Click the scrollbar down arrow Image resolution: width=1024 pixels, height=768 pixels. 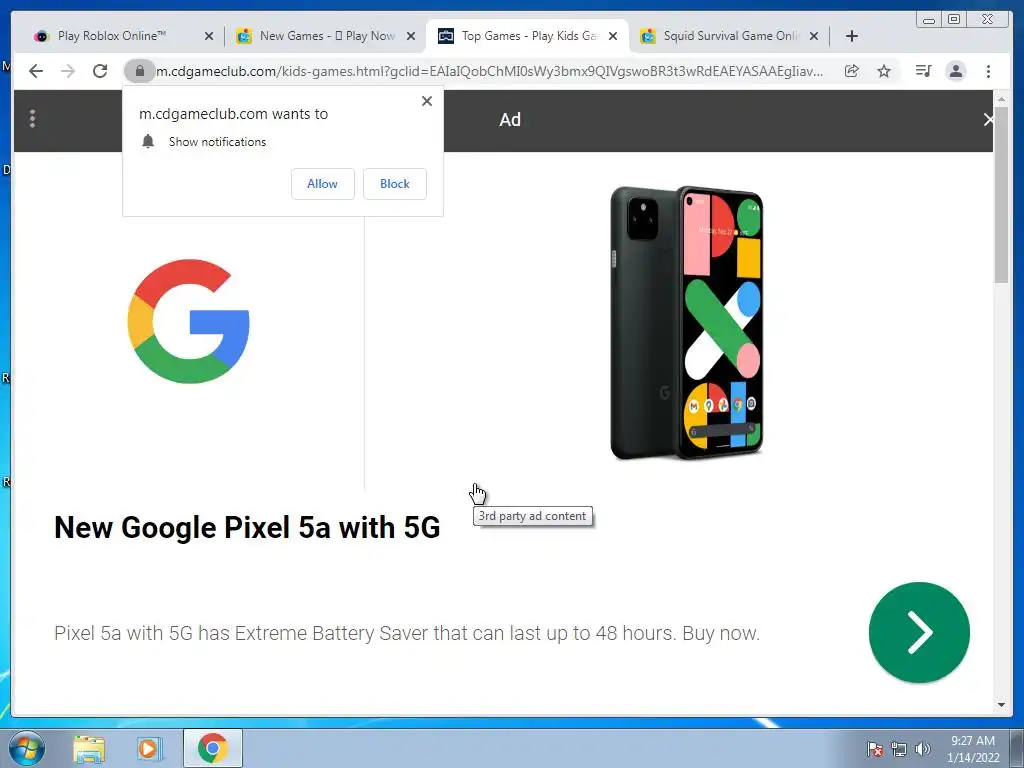[x=1001, y=705]
